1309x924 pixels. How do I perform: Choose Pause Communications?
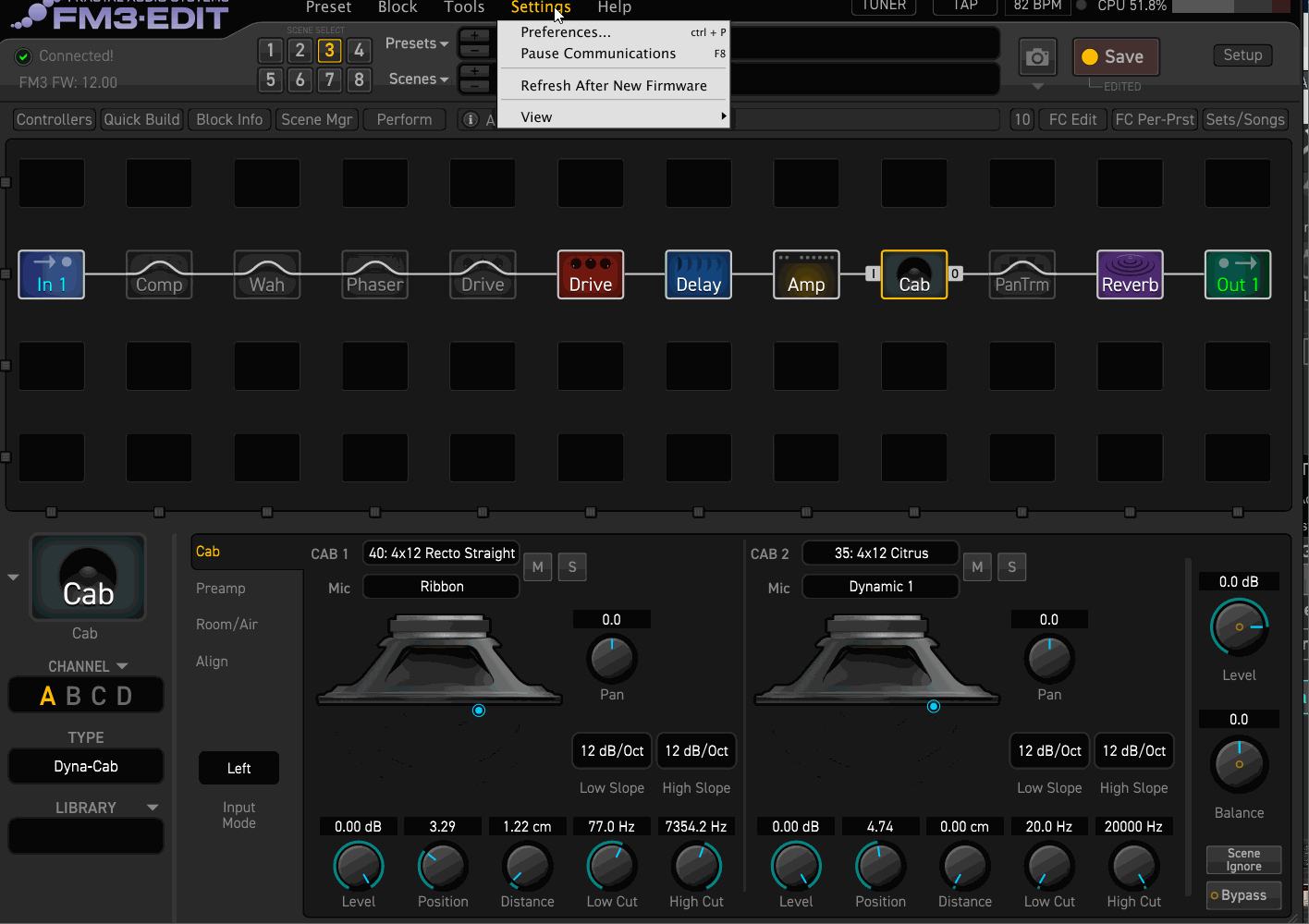(x=614, y=54)
